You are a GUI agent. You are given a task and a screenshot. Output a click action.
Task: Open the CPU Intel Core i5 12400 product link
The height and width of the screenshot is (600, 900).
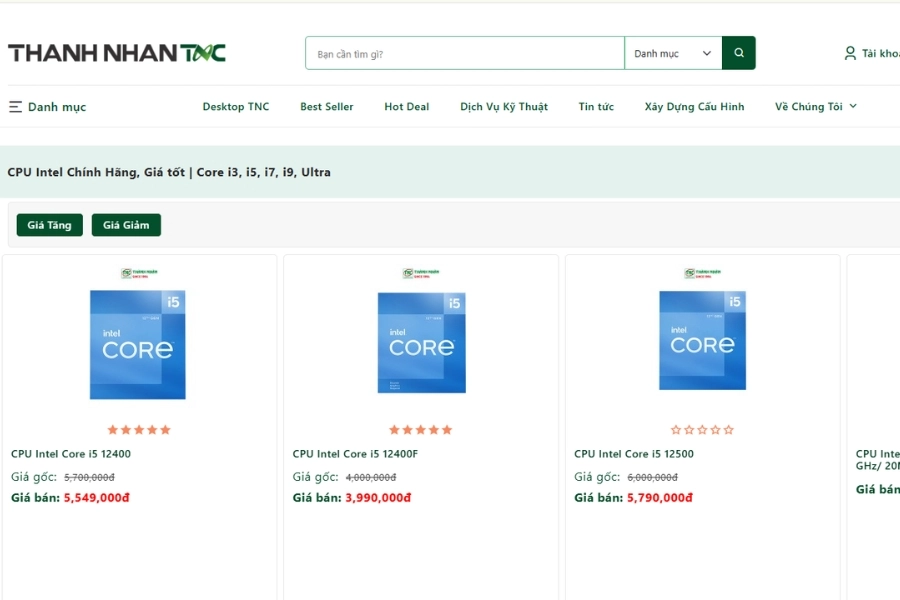click(x=70, y=453)
